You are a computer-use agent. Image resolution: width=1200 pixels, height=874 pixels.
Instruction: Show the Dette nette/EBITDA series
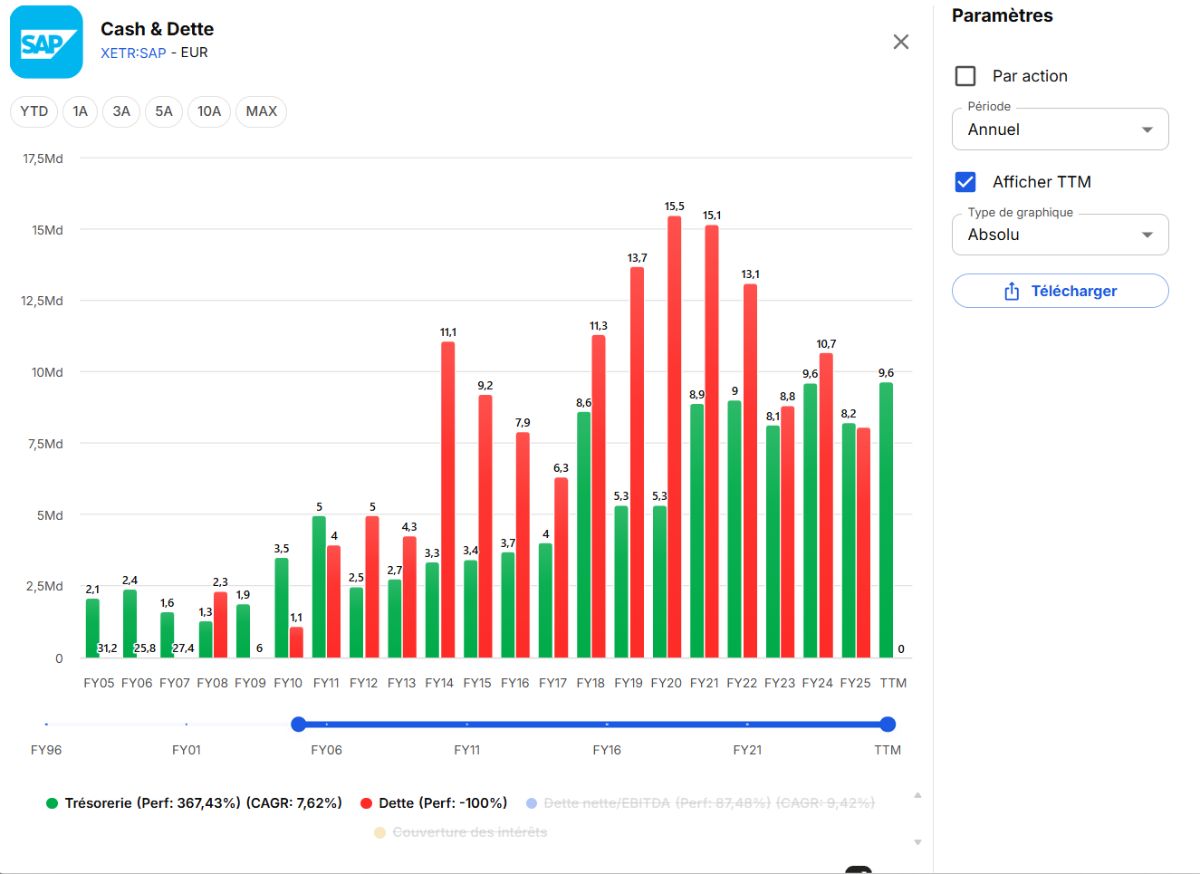coord(700,803)
